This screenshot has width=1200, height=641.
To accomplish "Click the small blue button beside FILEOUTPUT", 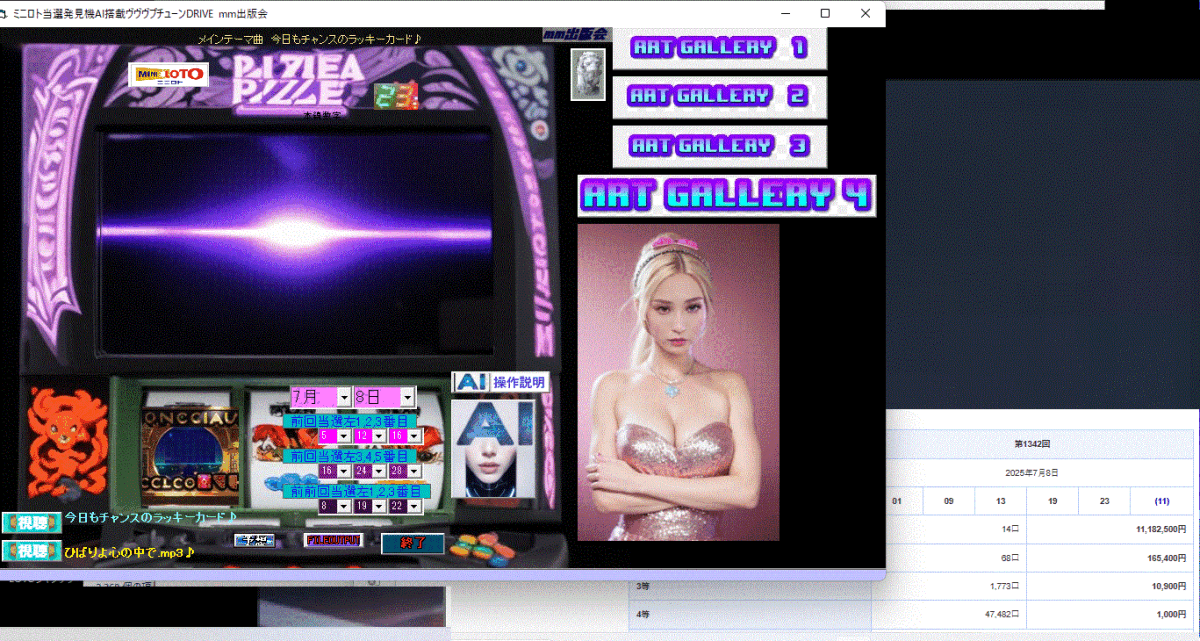I will 255,540.
